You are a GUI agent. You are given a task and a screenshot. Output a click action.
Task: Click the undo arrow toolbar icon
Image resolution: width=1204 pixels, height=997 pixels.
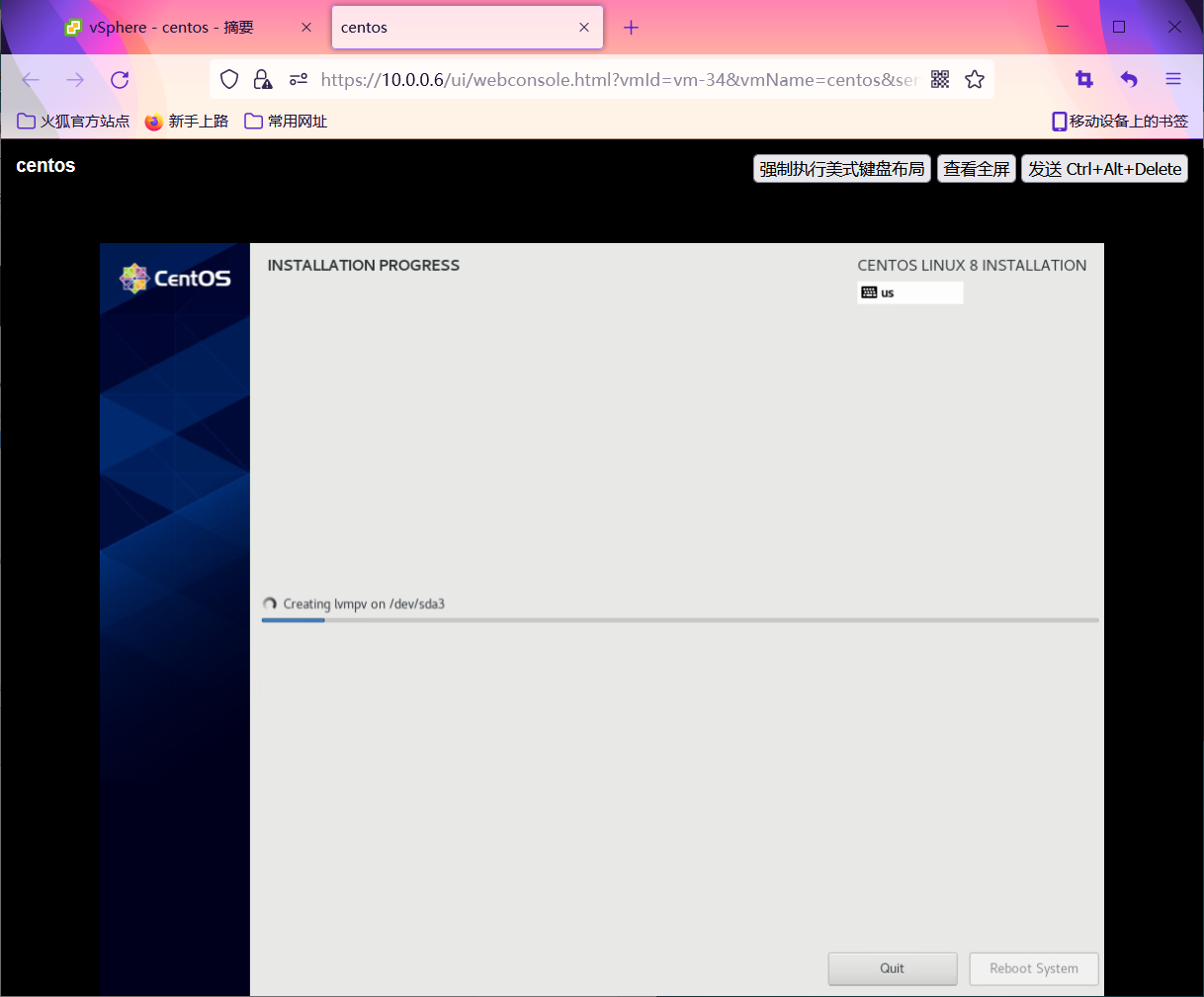(x=1129, y=80)
